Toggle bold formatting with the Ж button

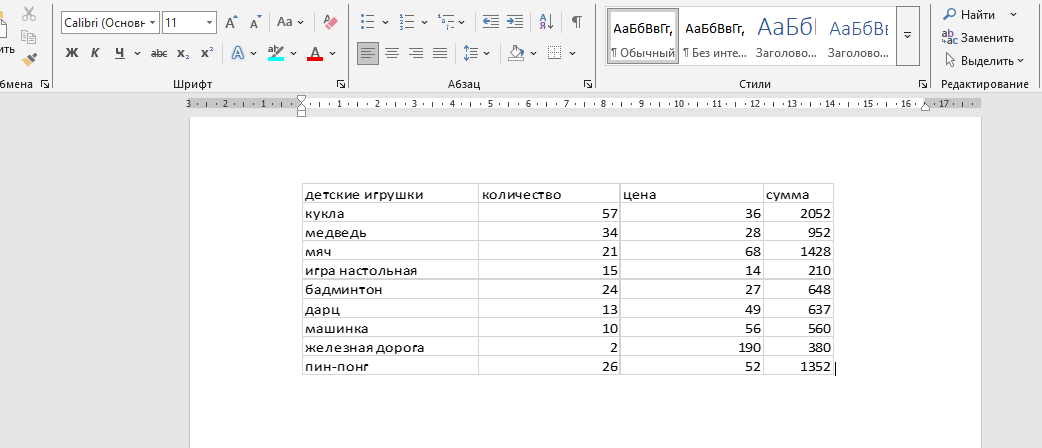pos(72,53)
